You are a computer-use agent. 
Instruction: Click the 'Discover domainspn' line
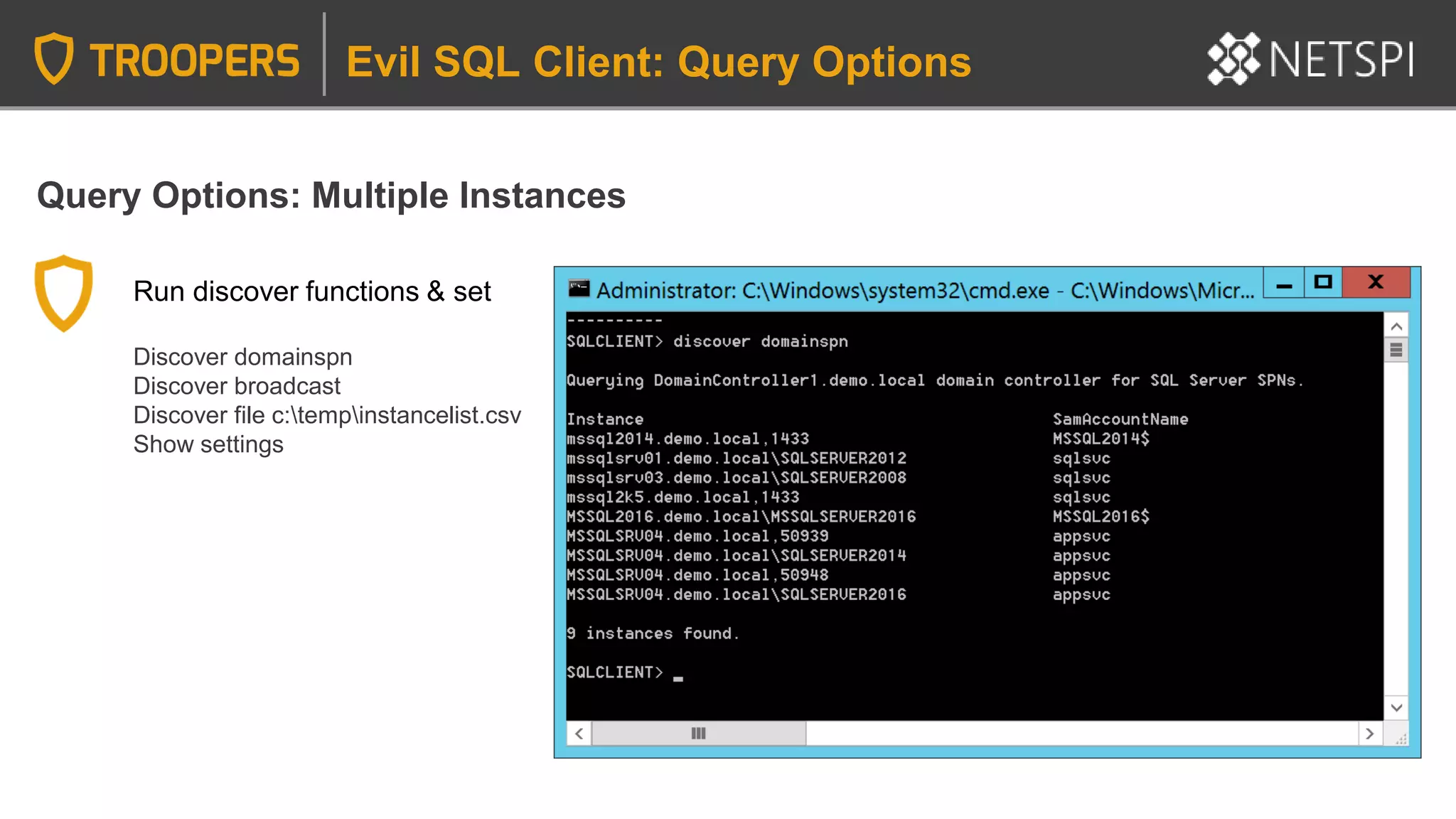pyautogui.click(x=243, y=357)
